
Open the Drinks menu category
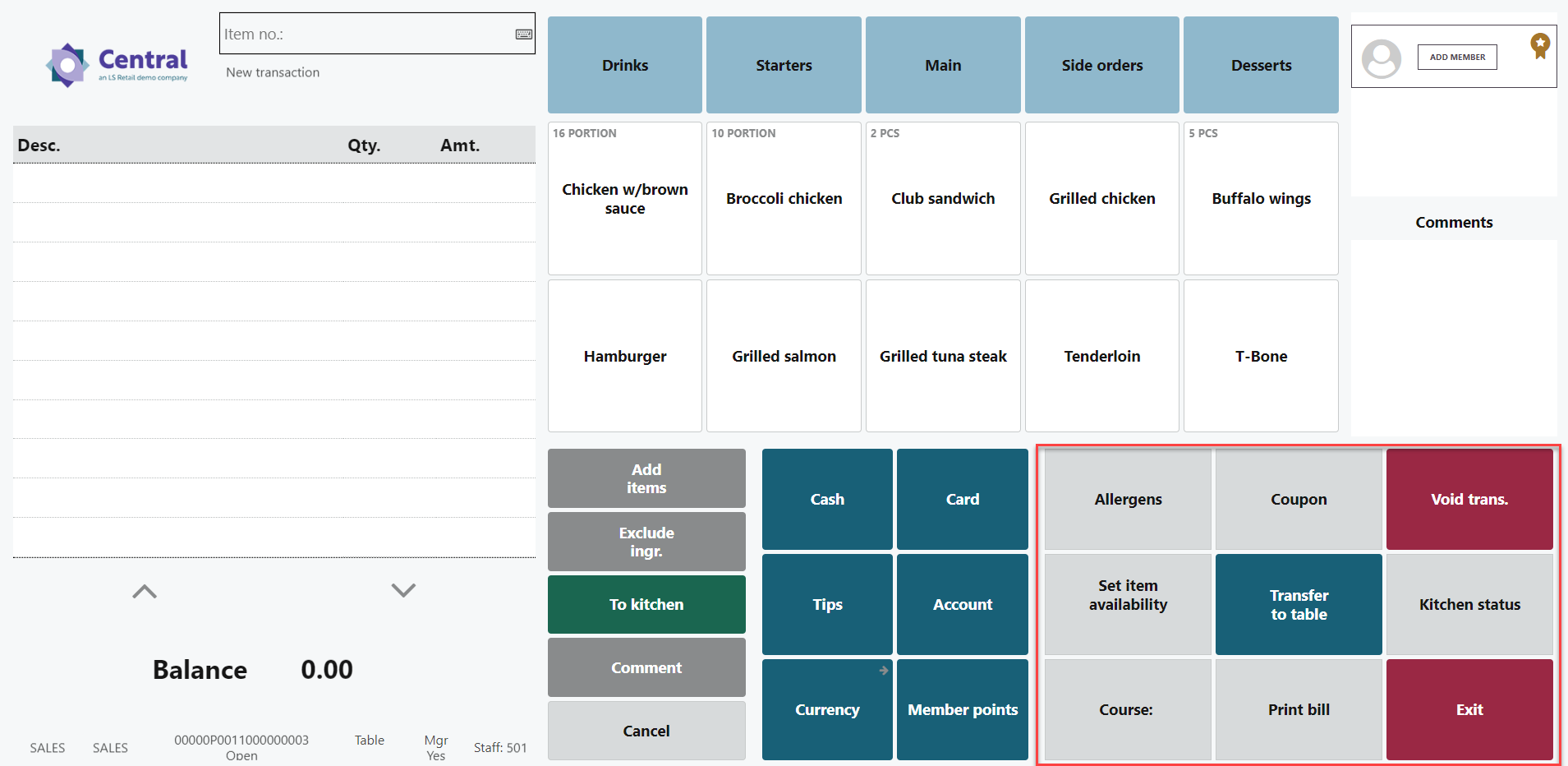tap(624, 65)
